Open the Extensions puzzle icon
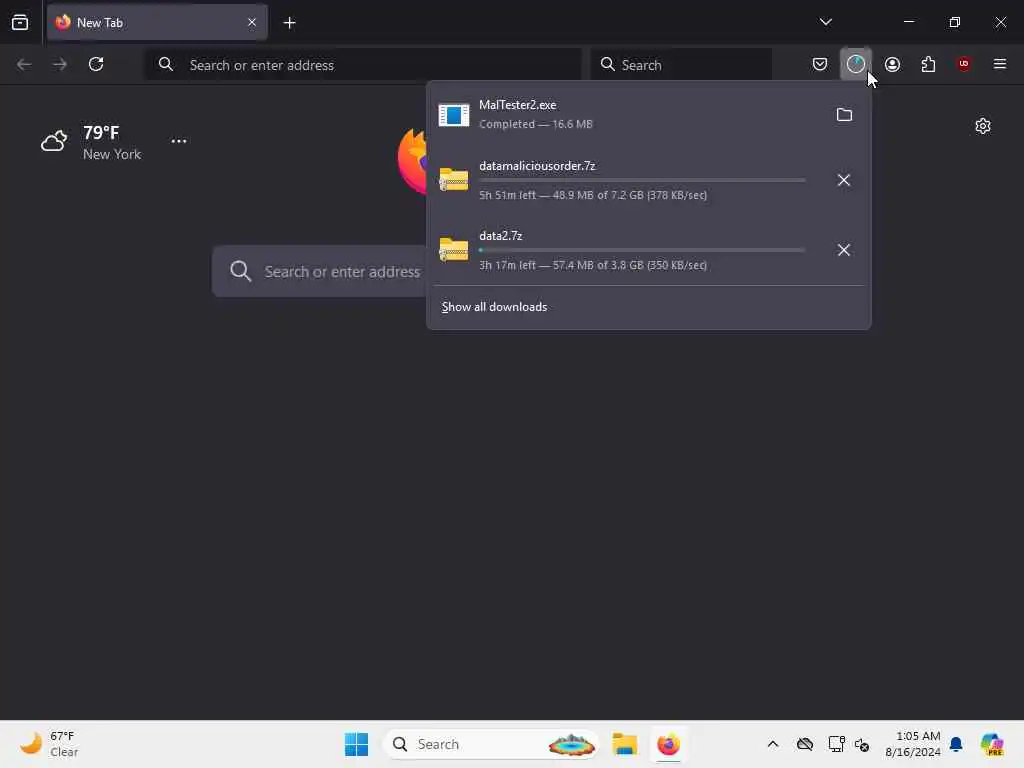1024x768 pixels. coord(928,64)
